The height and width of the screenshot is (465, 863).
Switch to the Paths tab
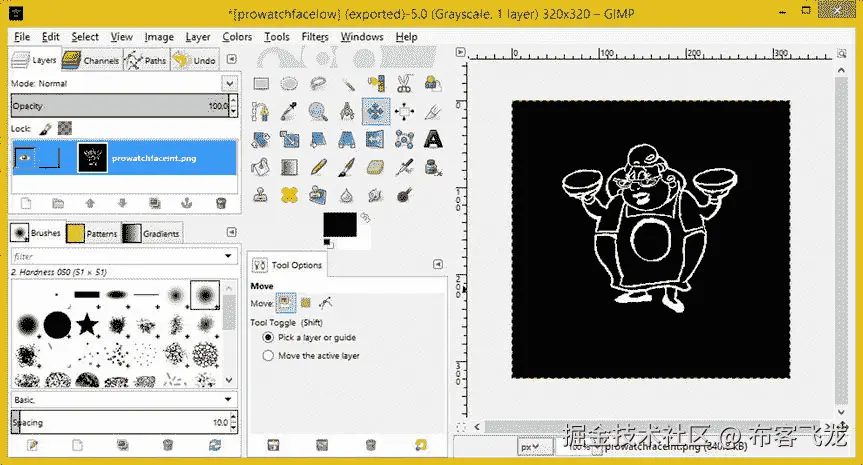146,60
